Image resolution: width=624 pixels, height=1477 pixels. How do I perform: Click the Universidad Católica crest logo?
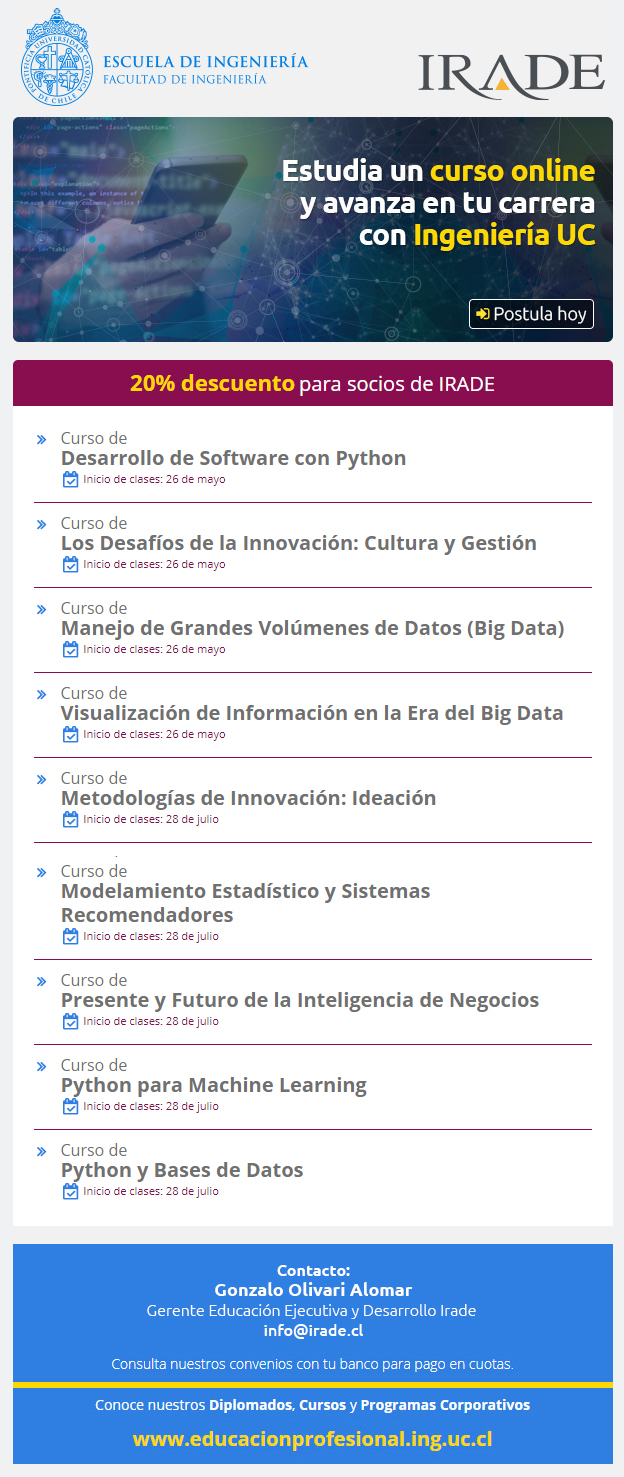click(x=56, y=56)
